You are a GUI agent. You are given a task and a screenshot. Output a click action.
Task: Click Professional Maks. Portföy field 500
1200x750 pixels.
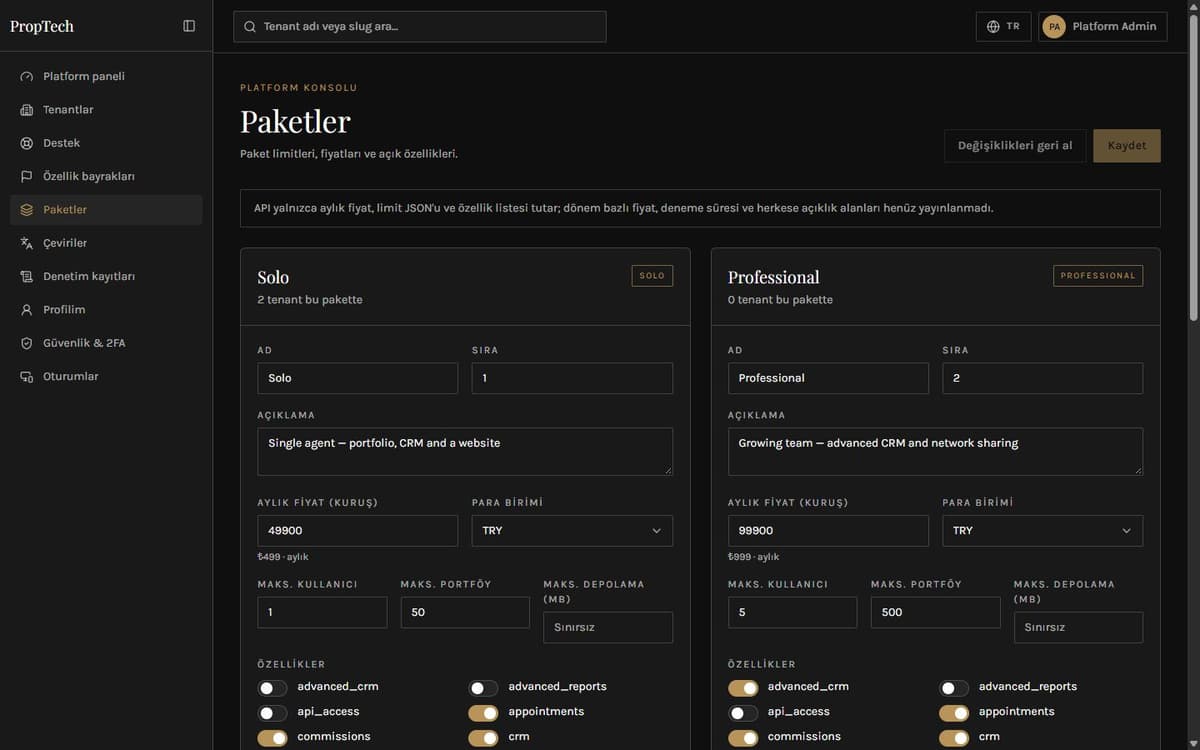(935, 612)
